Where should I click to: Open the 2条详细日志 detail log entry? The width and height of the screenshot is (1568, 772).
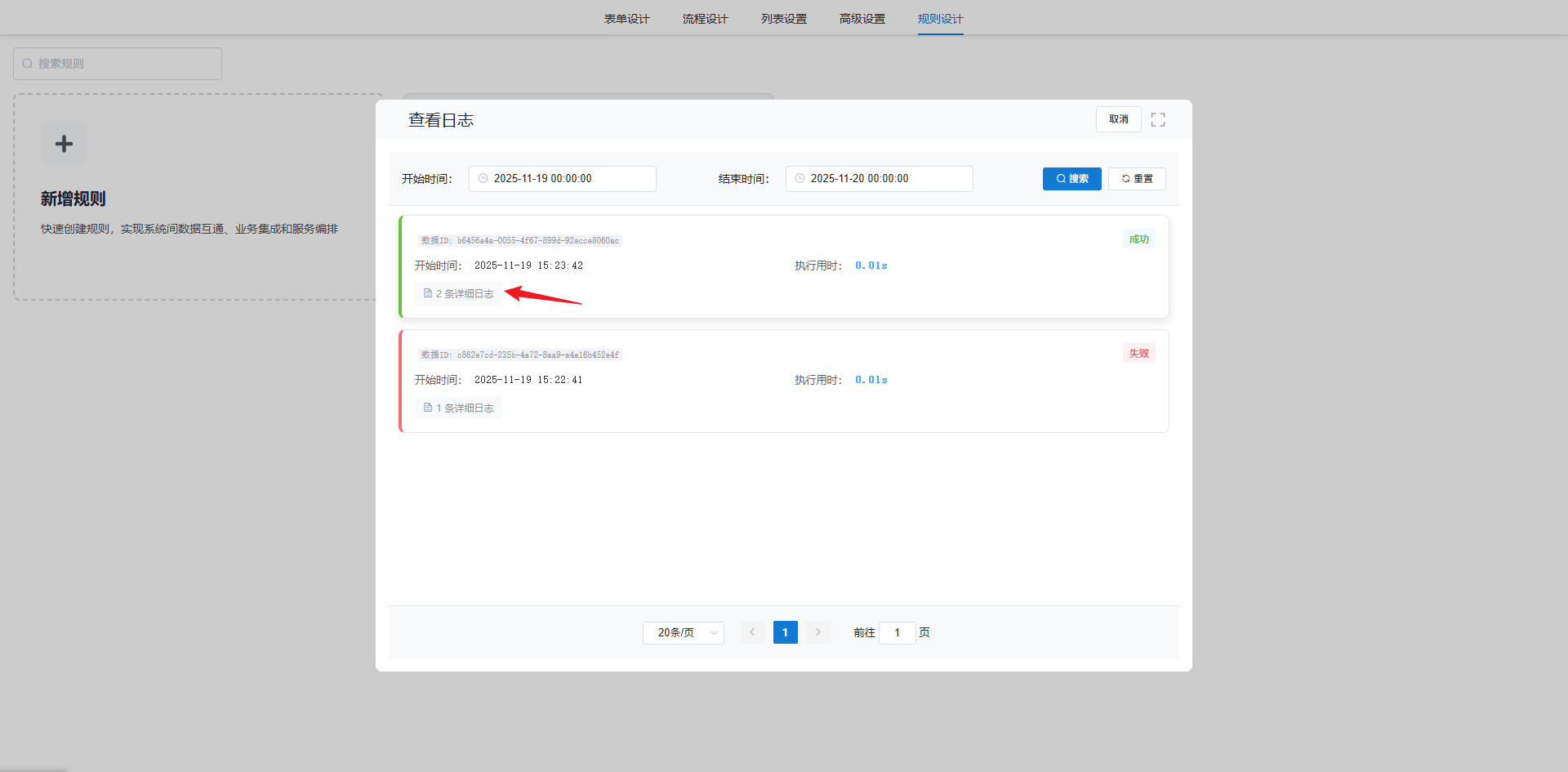[x=458, y=293]
